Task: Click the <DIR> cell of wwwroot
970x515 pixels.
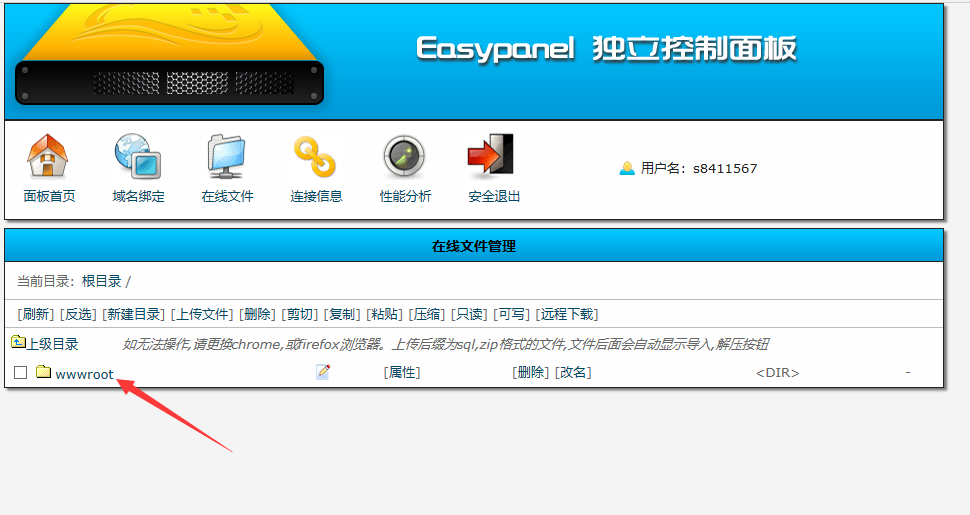Action: [778, 373]
